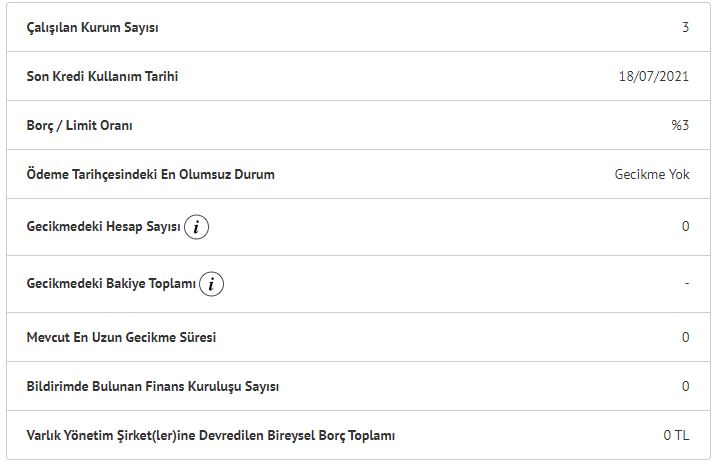Select the Gecikmedeki Bakiye Toplamı label
Screen dimensions: 712x474
pyautogui.click(x=111, y=284)
